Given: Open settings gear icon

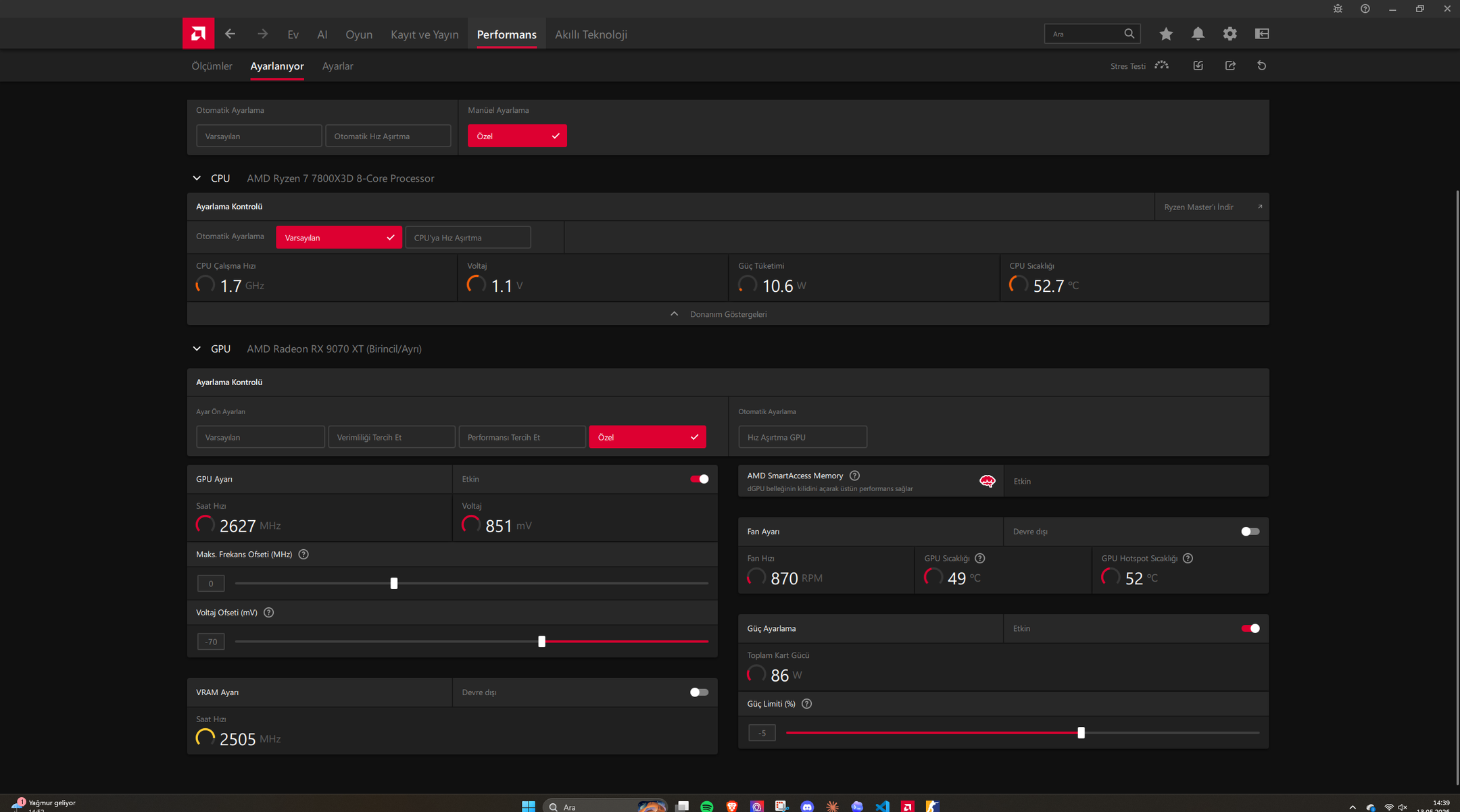Looking at the screenshot, I should [1230, 34].
